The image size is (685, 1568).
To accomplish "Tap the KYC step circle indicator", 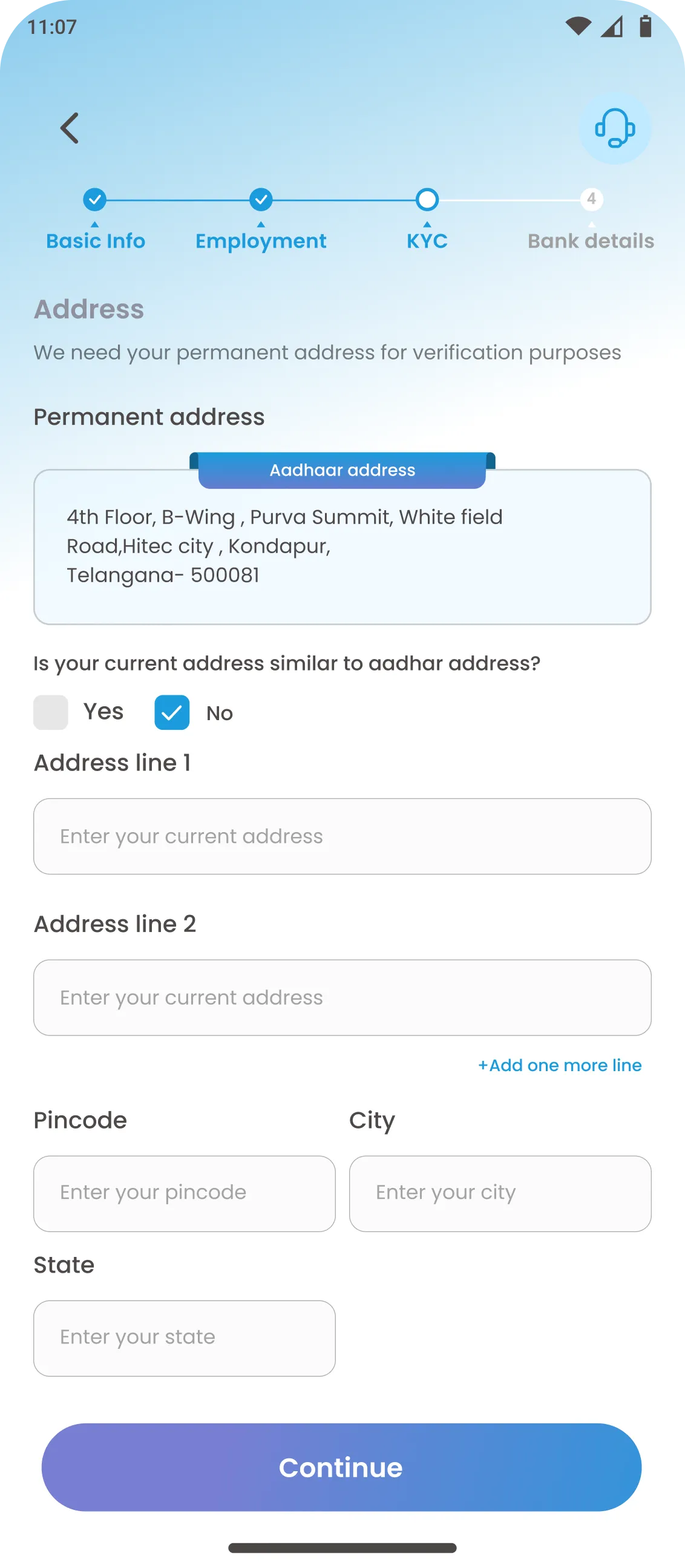I will 427,200.
